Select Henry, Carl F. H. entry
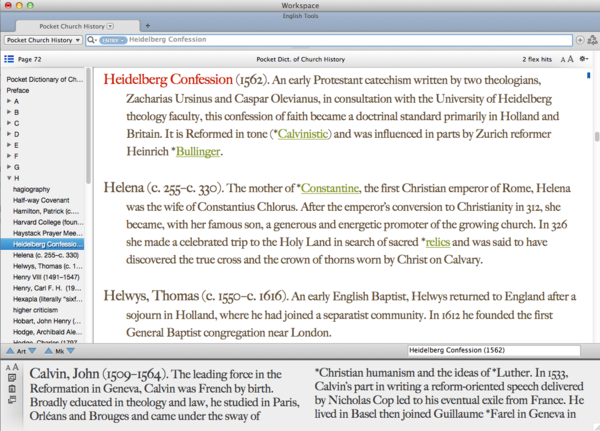The image size is (600, 431). tap(47, 288)
